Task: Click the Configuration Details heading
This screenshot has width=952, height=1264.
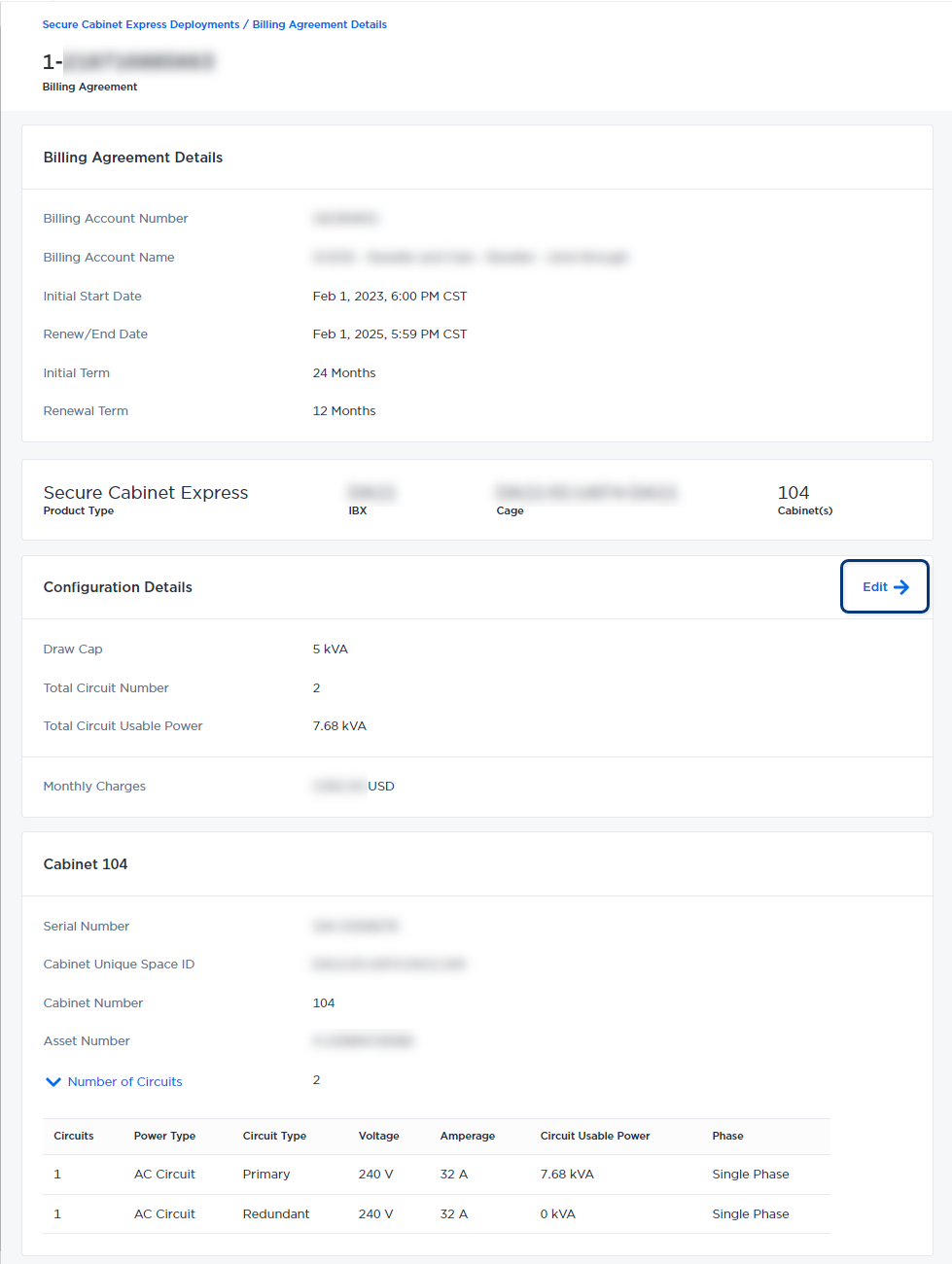Action: [x=118, y=587]
